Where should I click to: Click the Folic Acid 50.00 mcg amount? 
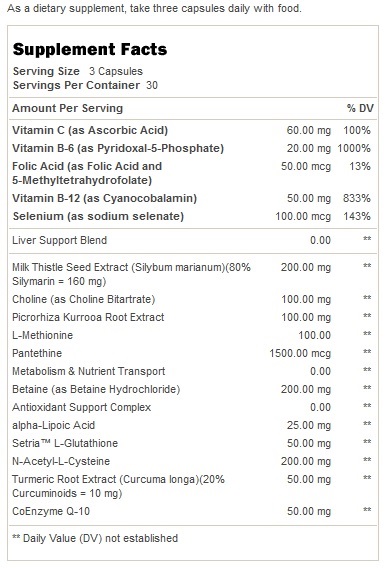coord(306,166)
